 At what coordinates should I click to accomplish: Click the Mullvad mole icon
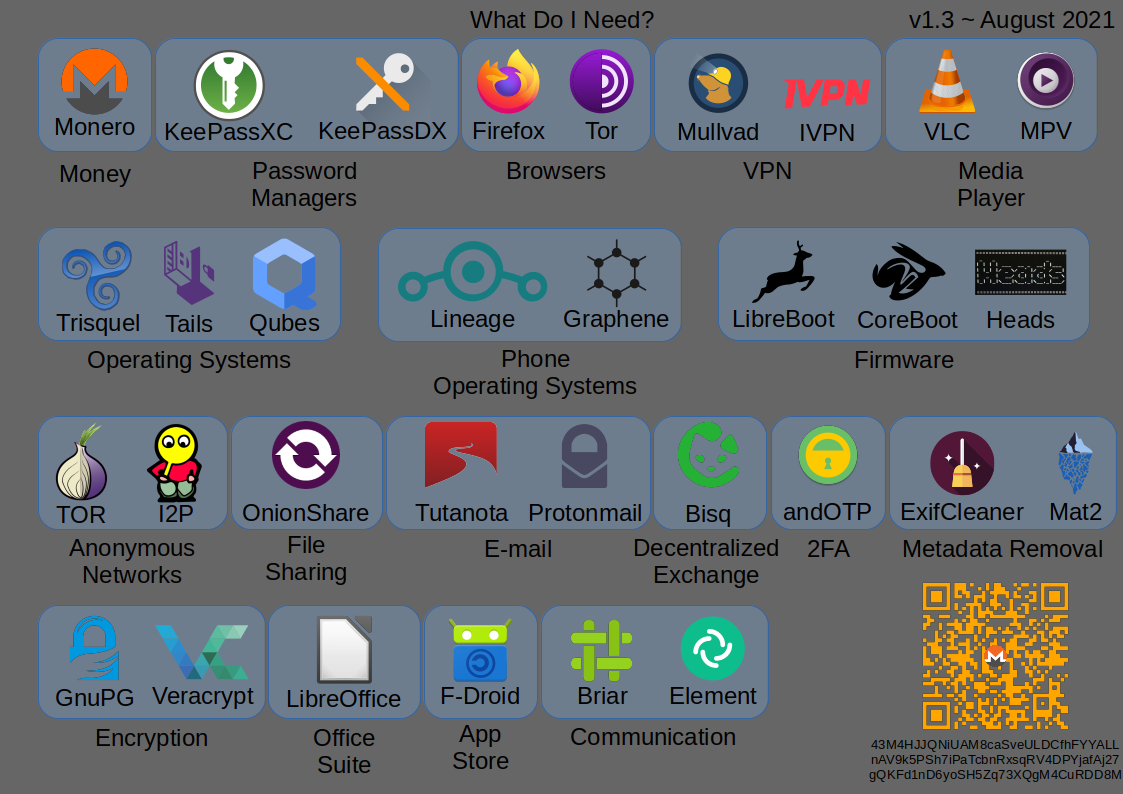point(718,83)
